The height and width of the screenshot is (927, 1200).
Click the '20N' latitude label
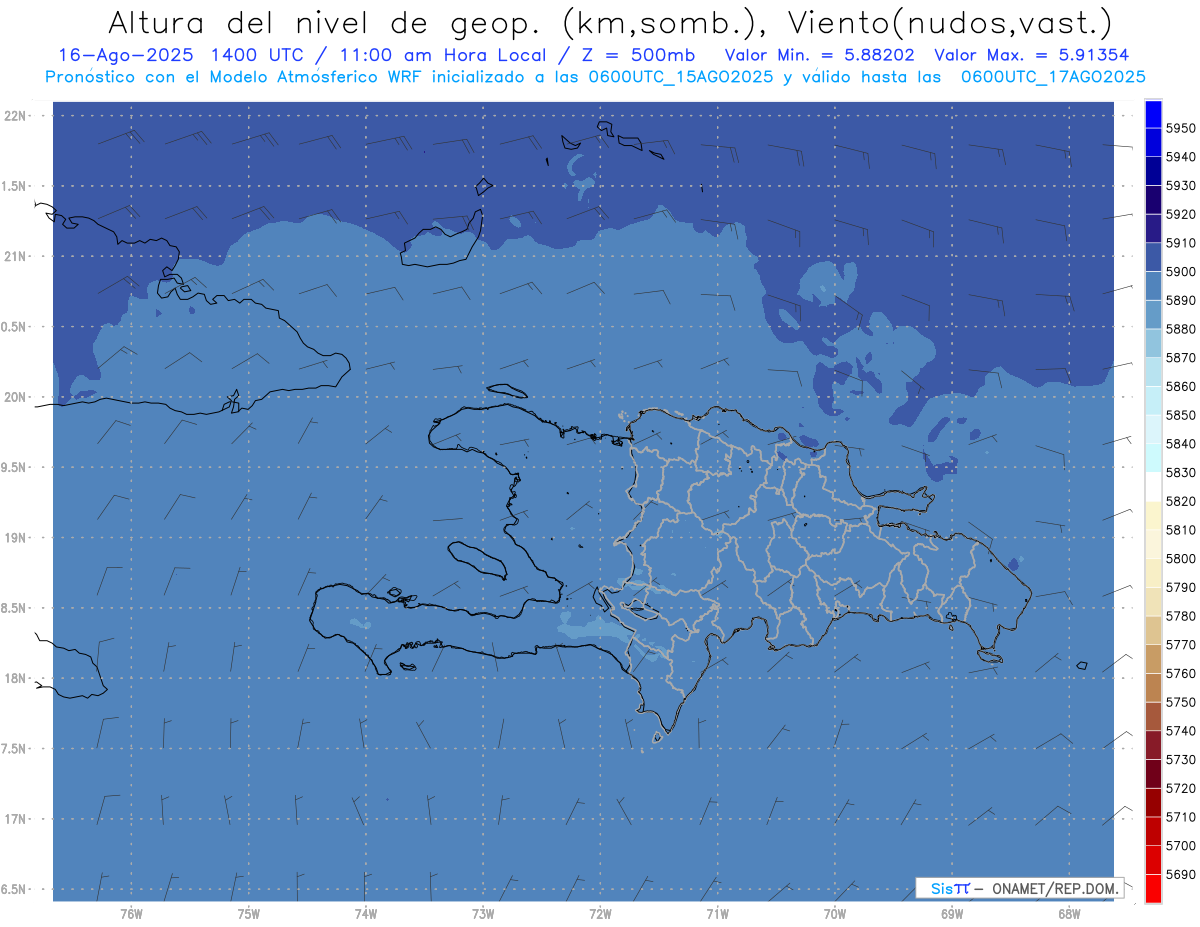16,397
